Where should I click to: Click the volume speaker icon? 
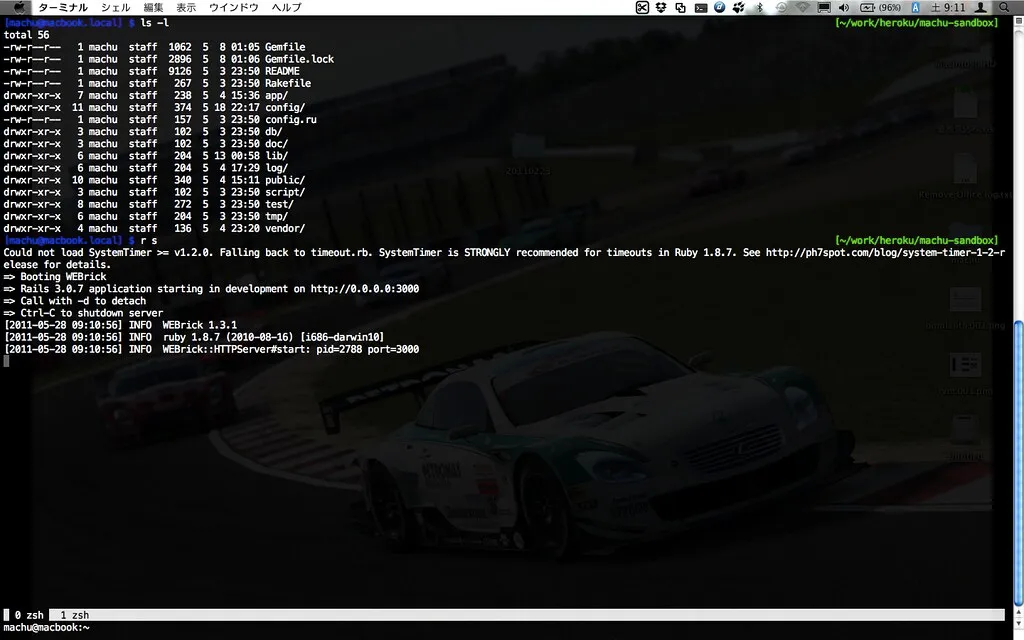click(844, 7)
